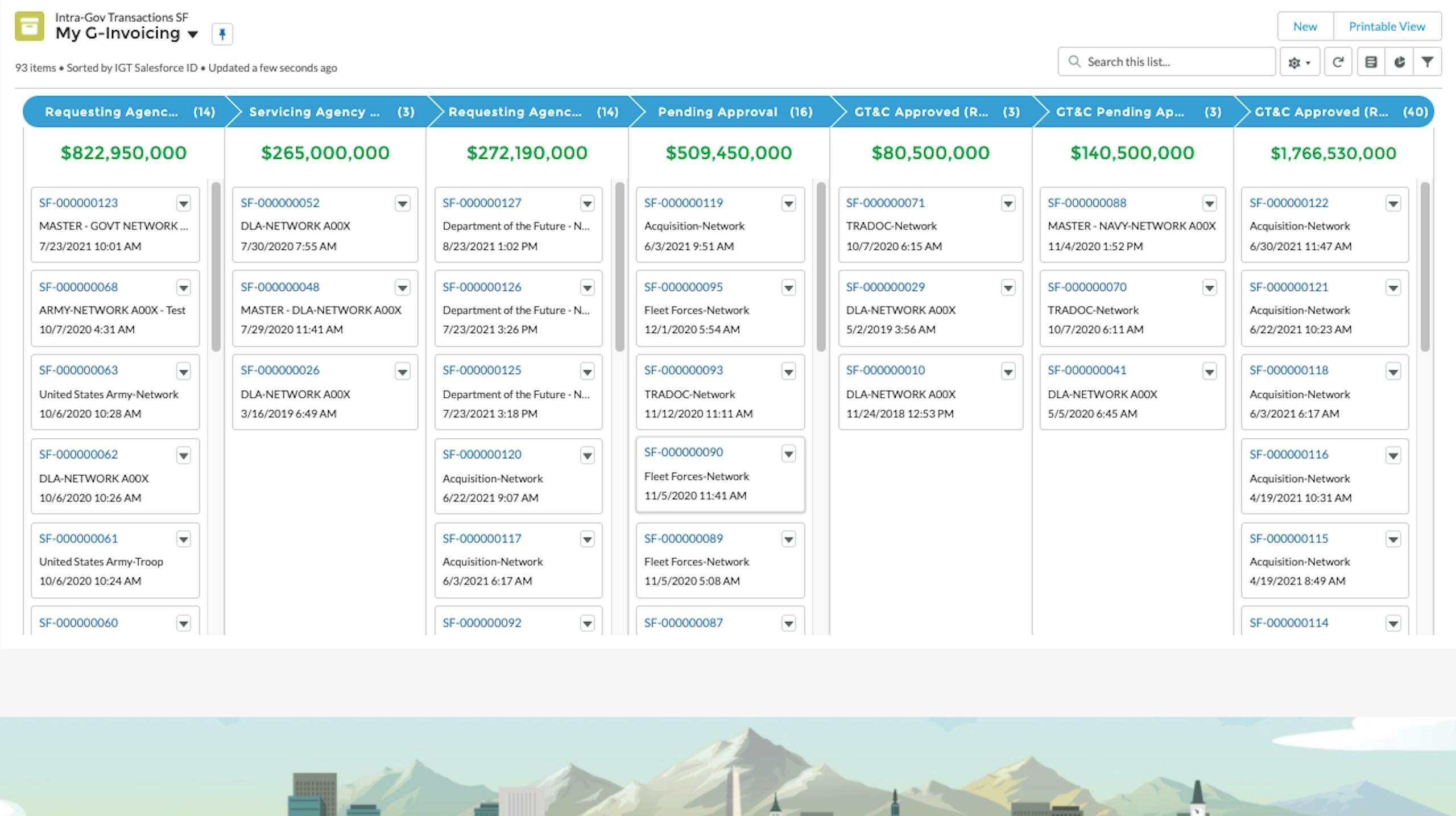Click the New button
Viewport: 1456px width, 816px height.
click(1305, 27)
